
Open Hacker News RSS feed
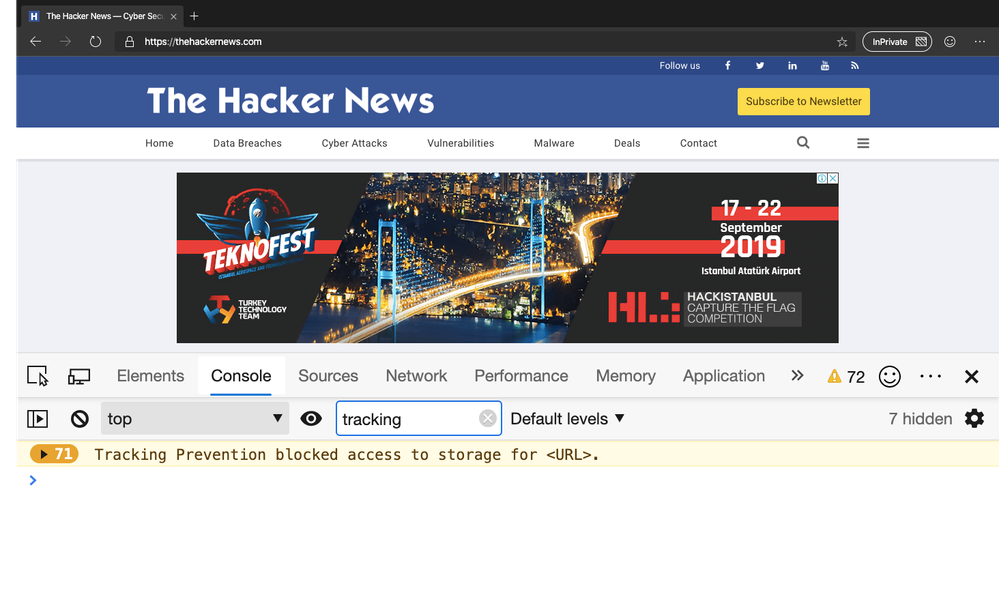pyautogui.click(x=854, y=66)
